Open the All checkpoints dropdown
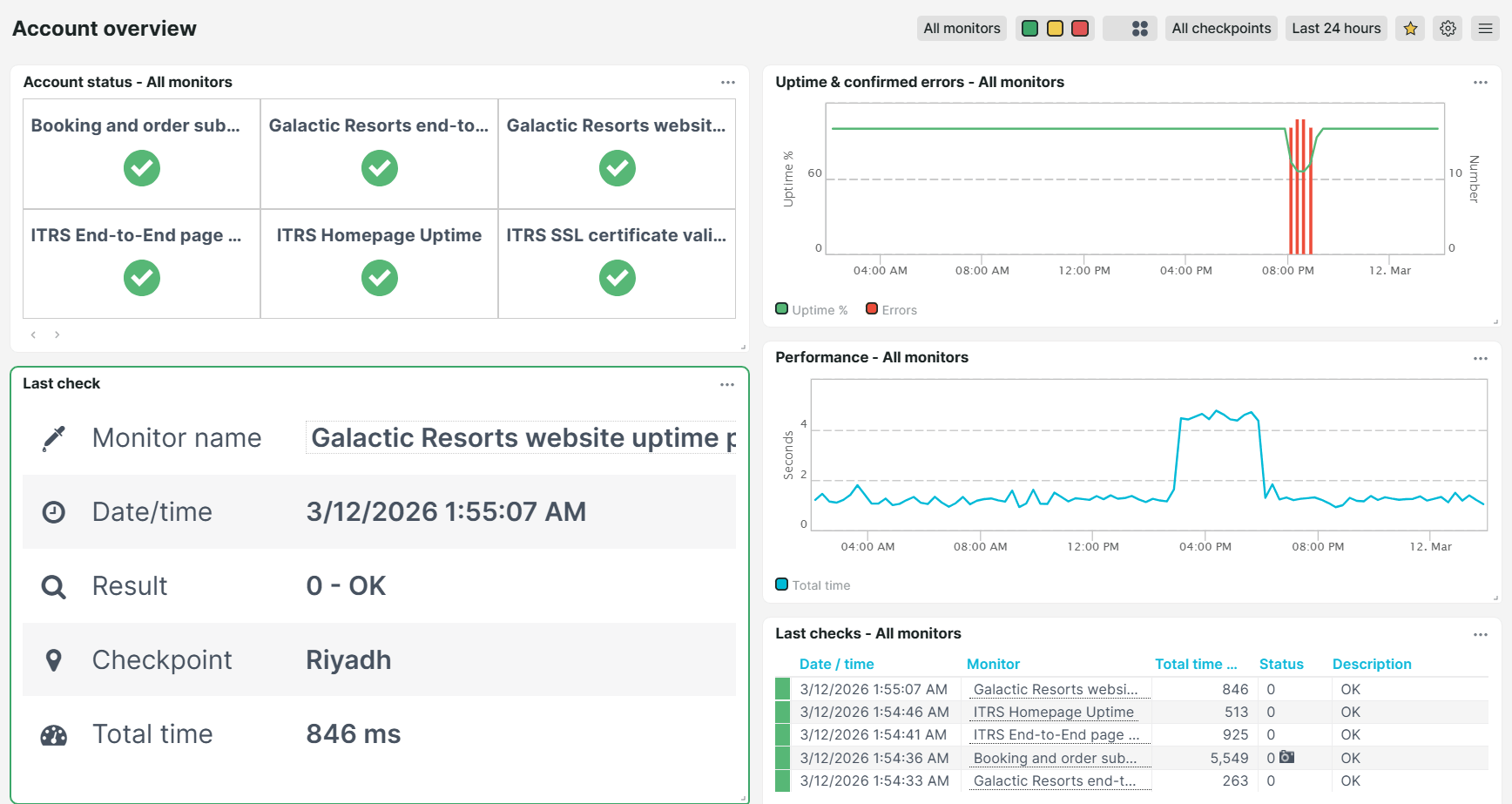This screenshot has width=1512, height=804. click(x=1220, y=28)
